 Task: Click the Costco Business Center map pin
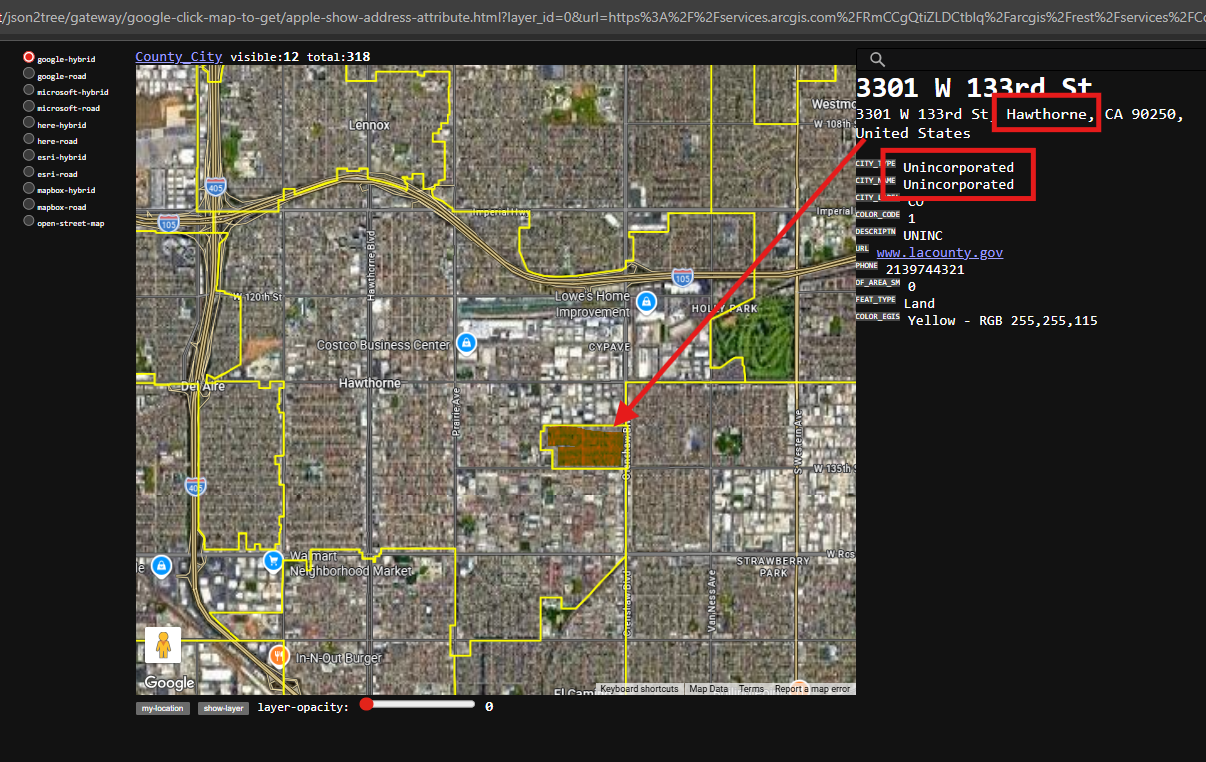(x=465, y=343)
